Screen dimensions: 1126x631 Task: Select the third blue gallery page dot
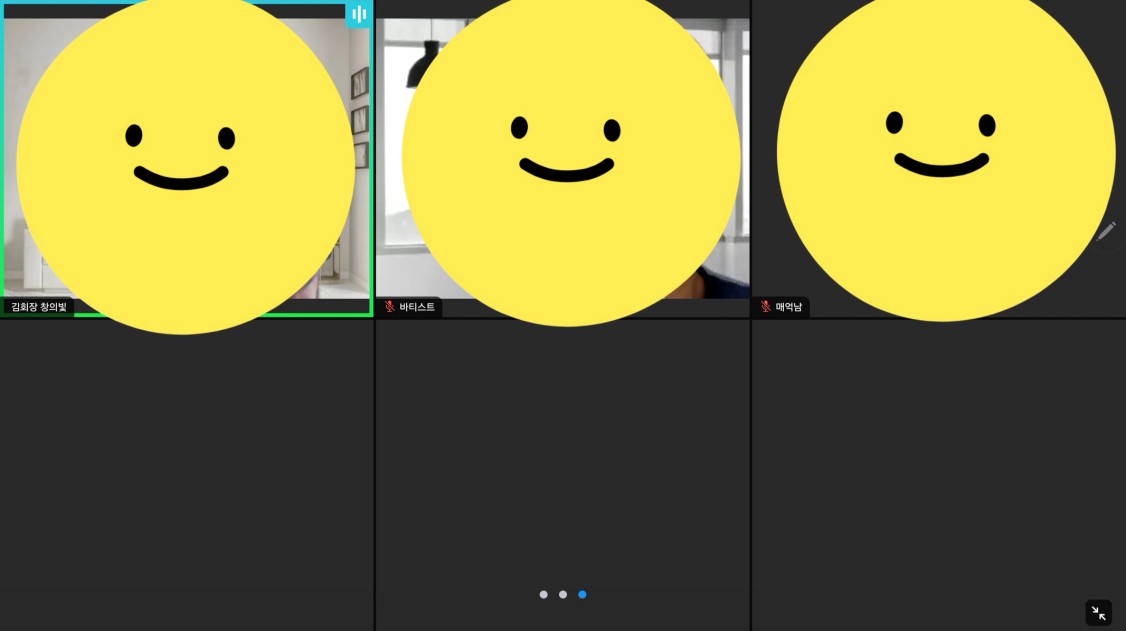tap(582, 594)
